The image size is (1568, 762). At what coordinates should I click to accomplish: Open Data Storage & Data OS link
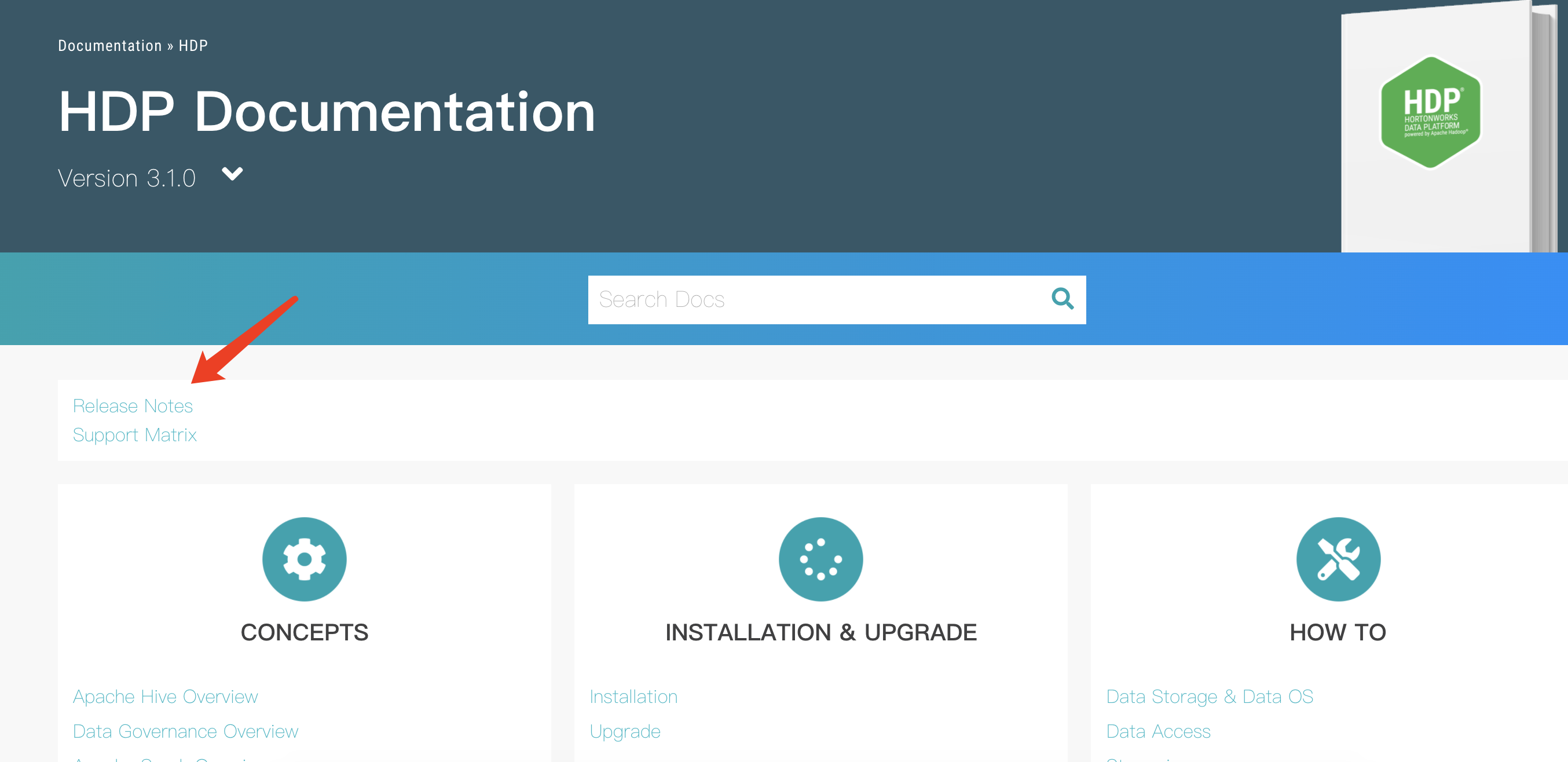1210,696
